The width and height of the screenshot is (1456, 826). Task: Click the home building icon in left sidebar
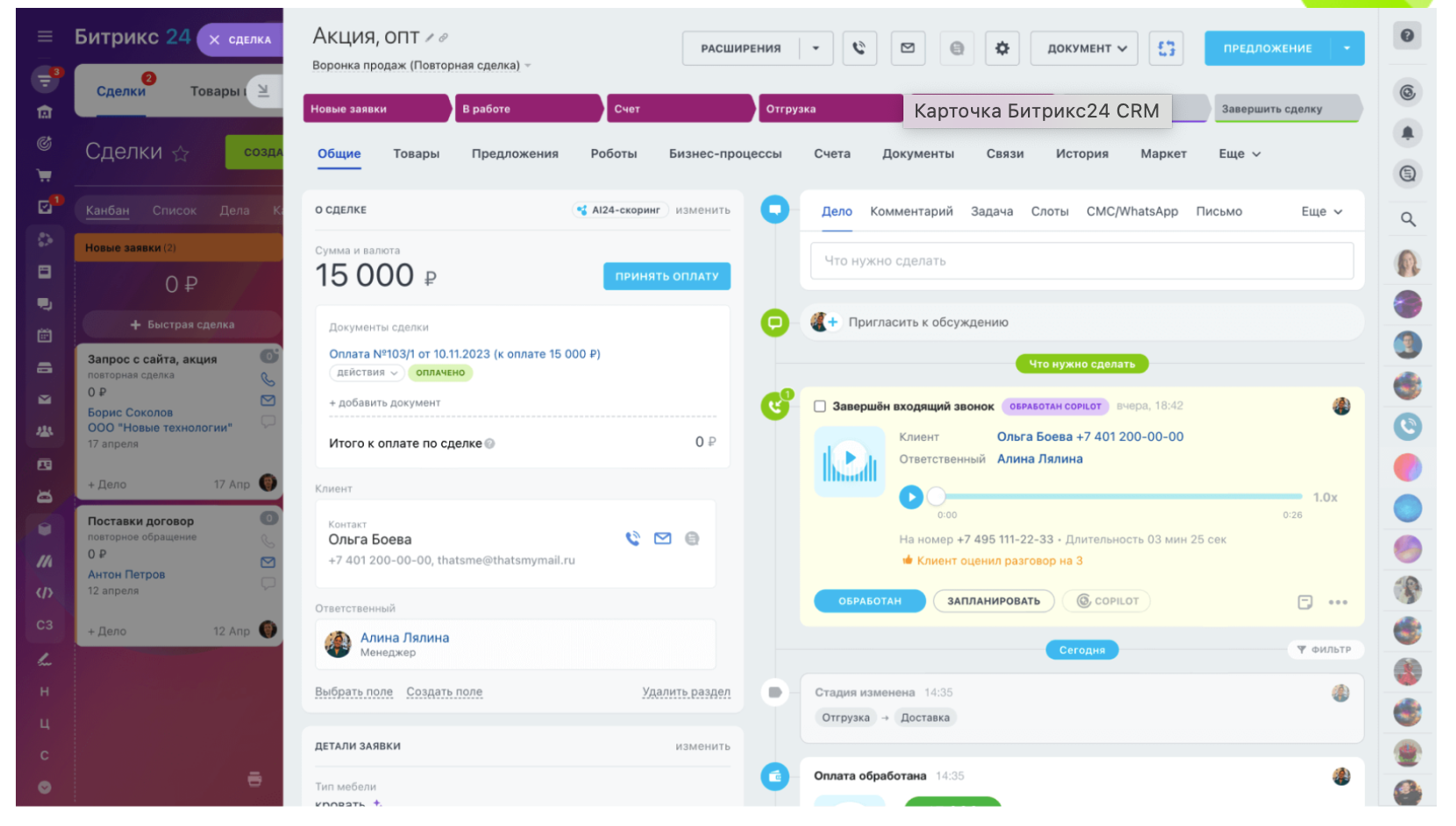point(44,112)
